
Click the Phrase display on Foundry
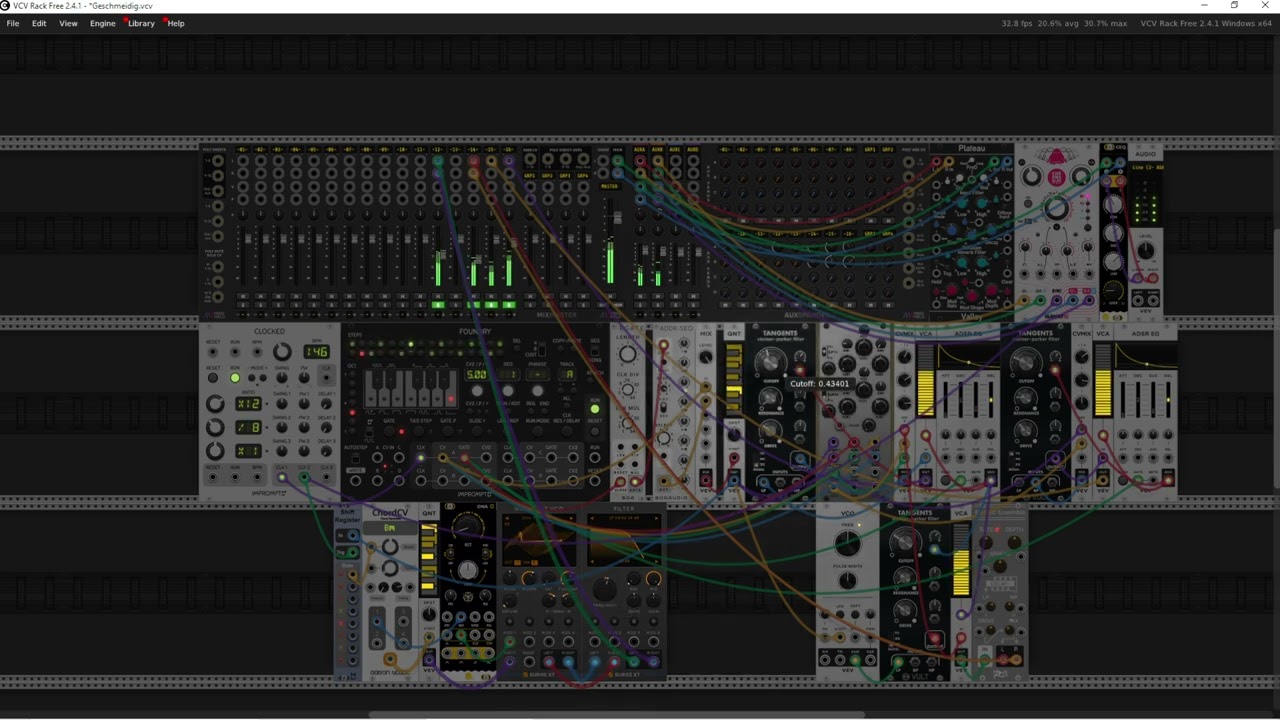click(537, 375)
